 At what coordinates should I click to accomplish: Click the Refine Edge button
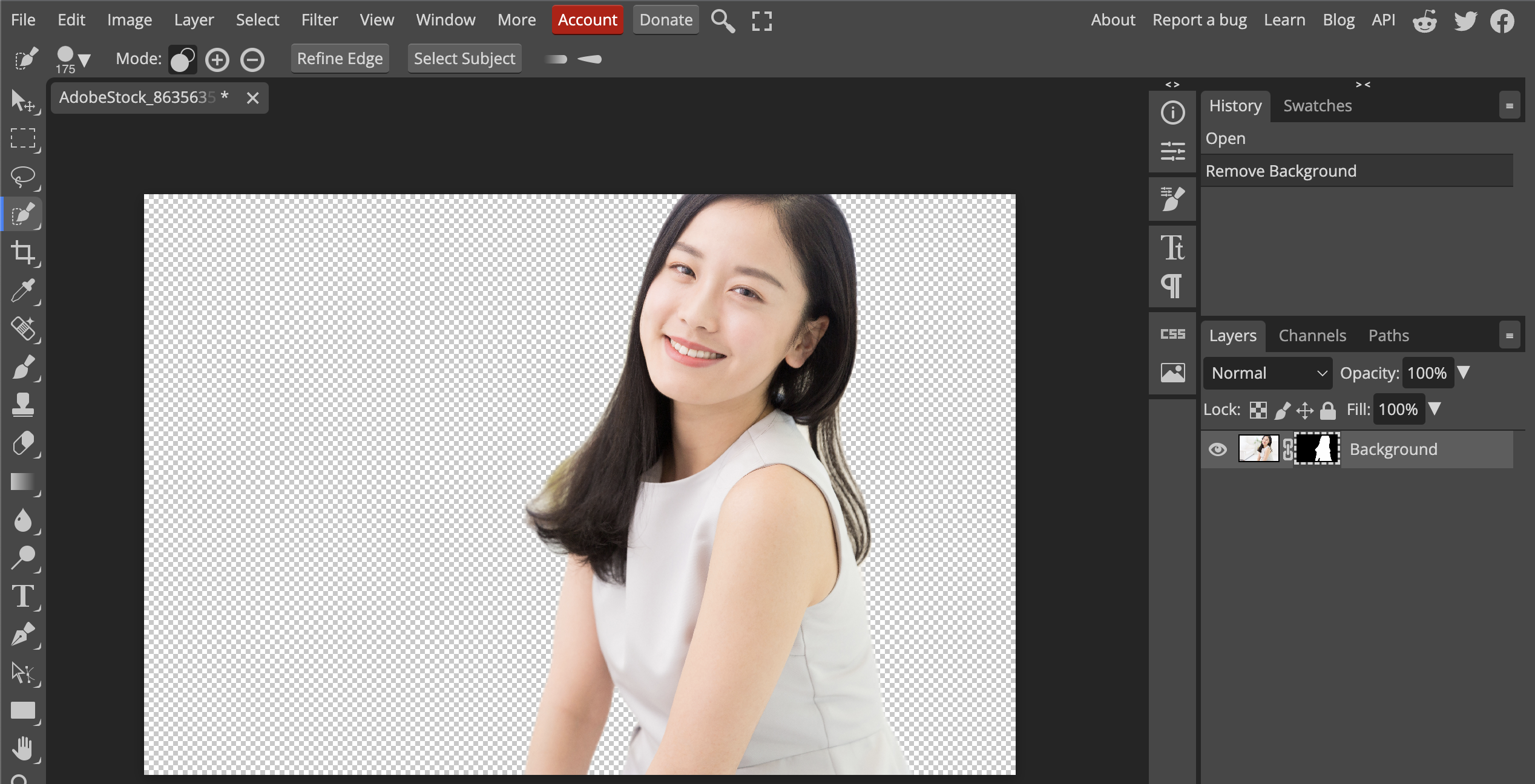click(x=340, y=59)
